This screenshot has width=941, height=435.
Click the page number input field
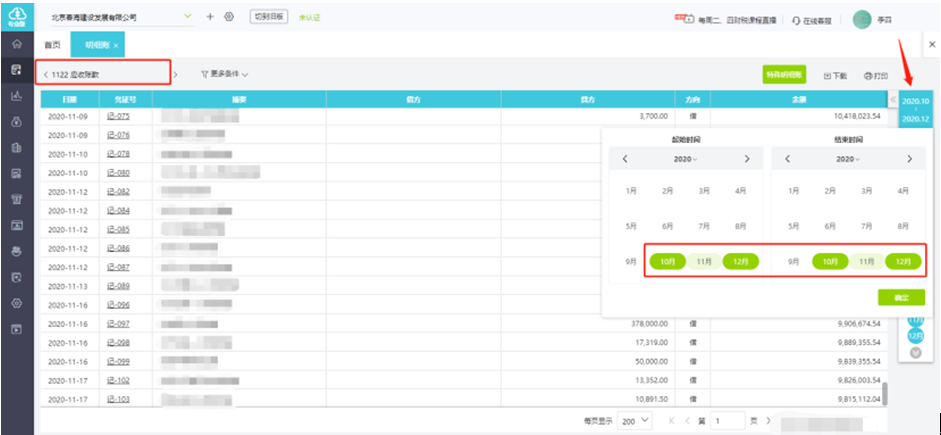coord(727,421)
